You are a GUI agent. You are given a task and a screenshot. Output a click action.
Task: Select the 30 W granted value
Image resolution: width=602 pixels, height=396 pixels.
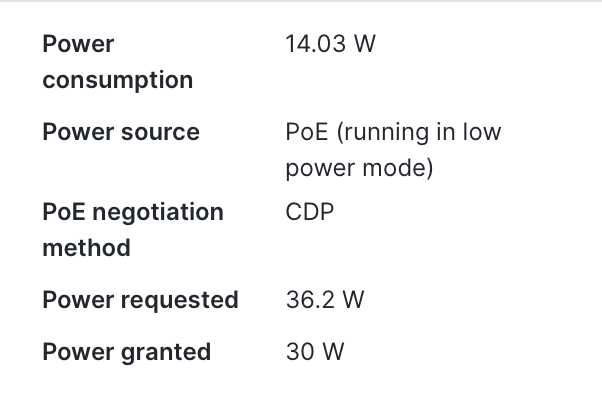tap(315, 352)
